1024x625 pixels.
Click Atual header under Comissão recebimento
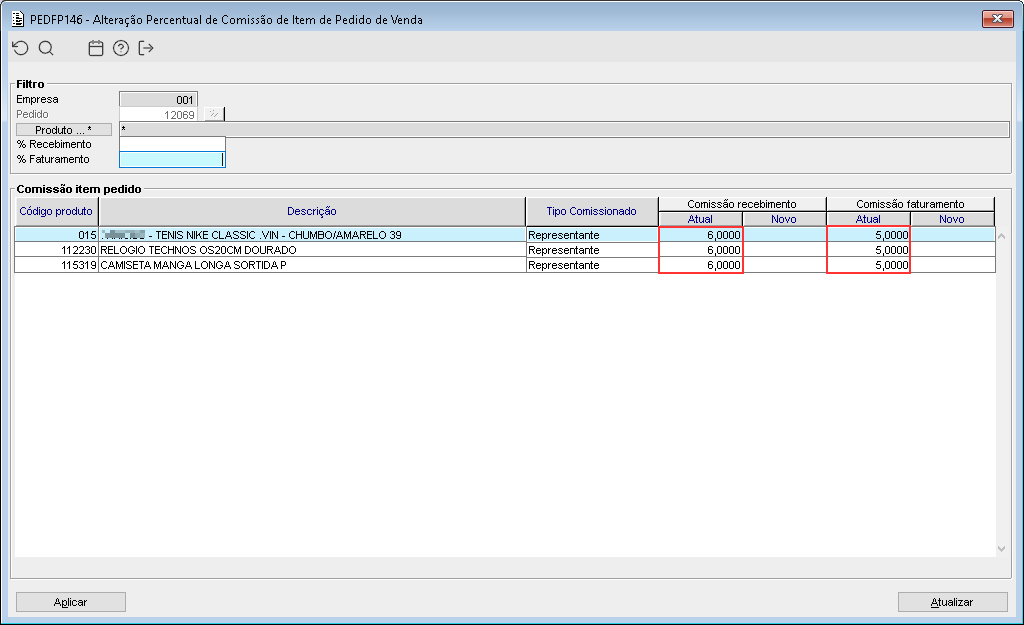[700, 219]
